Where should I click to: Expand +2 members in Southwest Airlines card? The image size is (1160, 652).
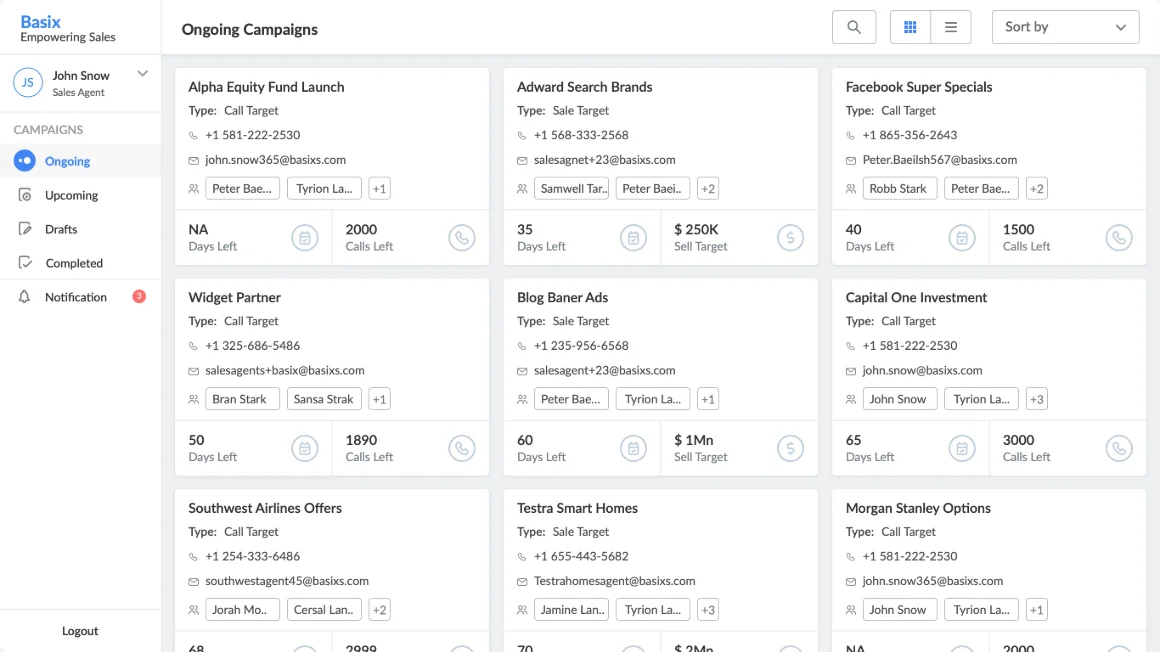380,609
